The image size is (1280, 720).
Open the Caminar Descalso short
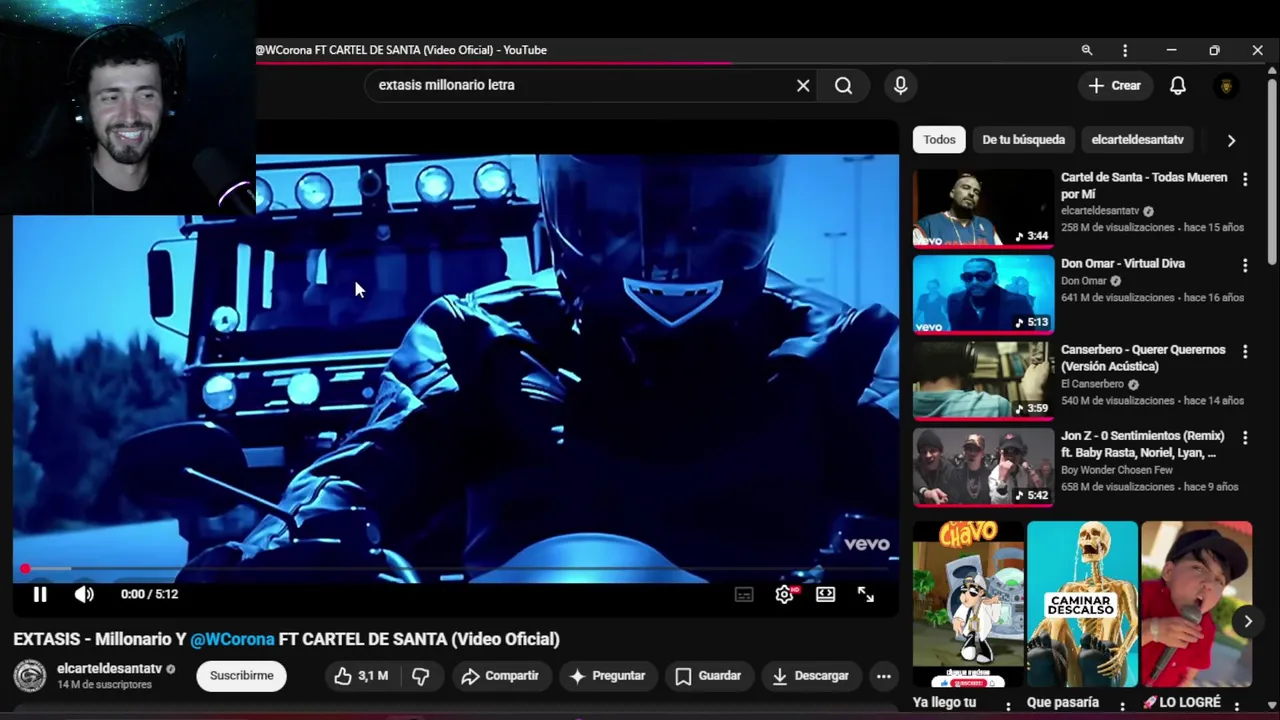click(1082, 604)
